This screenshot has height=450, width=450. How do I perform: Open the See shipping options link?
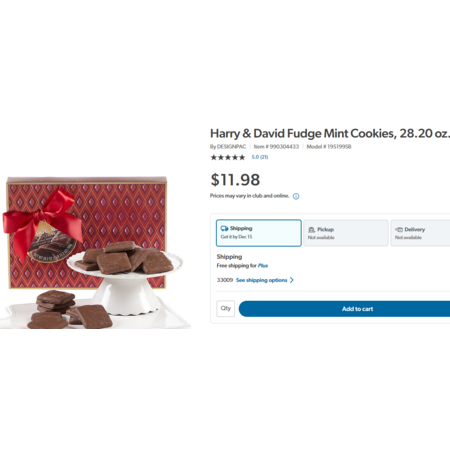click(x=262, y=280)
